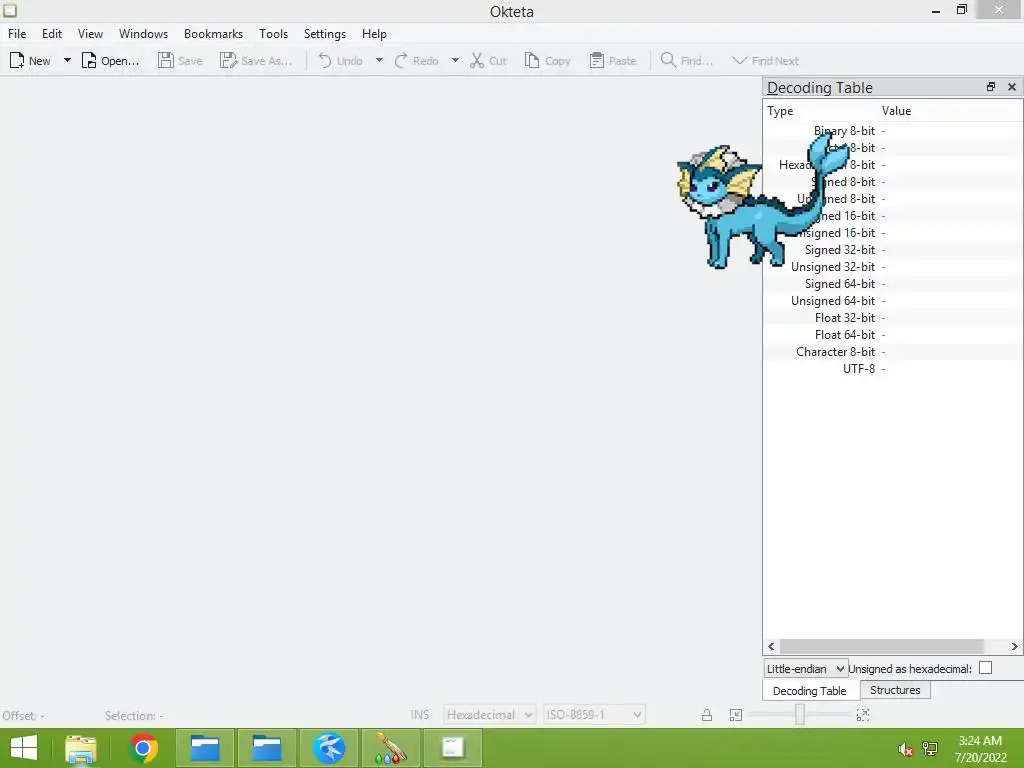Click the horizontal scrollbar left arrow
Screen dimensions: 1024x768
[x=771, y=647]
